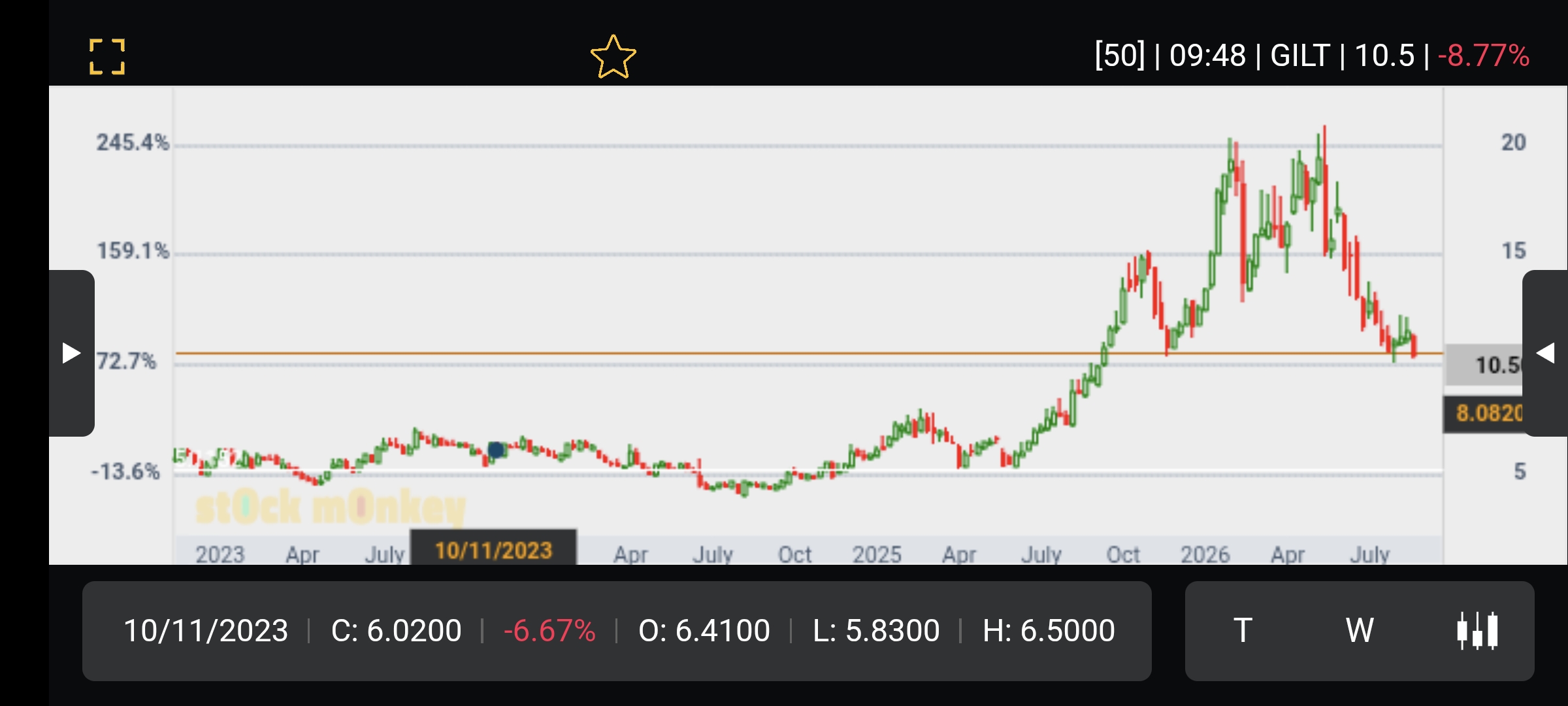Tap the H: 6.5000 high value
Image resolution: width=1568 pixels, height=706 pixels.
(1049, 631)
